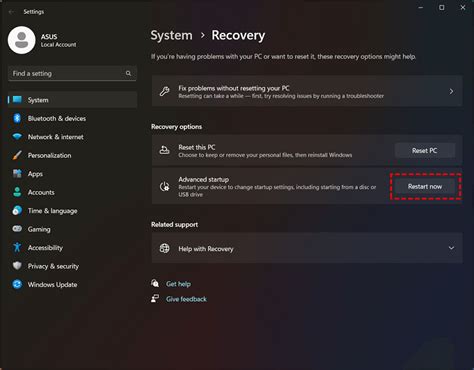Go to Windows Update

tap(72, 284)
